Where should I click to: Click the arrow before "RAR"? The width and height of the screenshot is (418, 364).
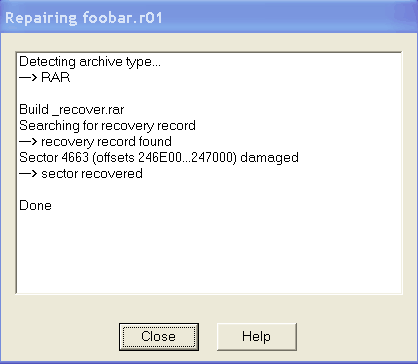click(28, 78)
